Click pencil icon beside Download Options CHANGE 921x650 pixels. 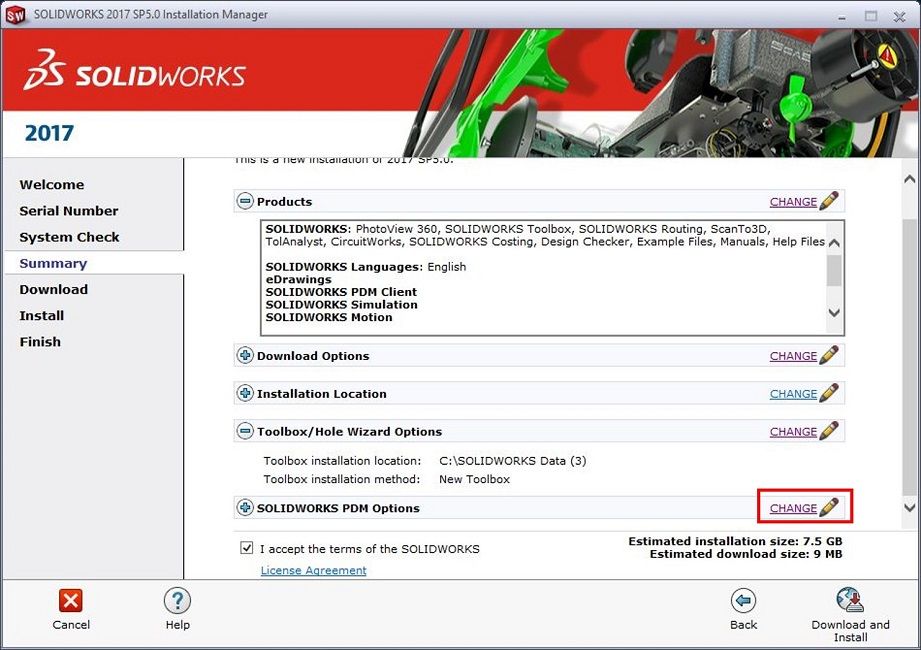(829, 356)
